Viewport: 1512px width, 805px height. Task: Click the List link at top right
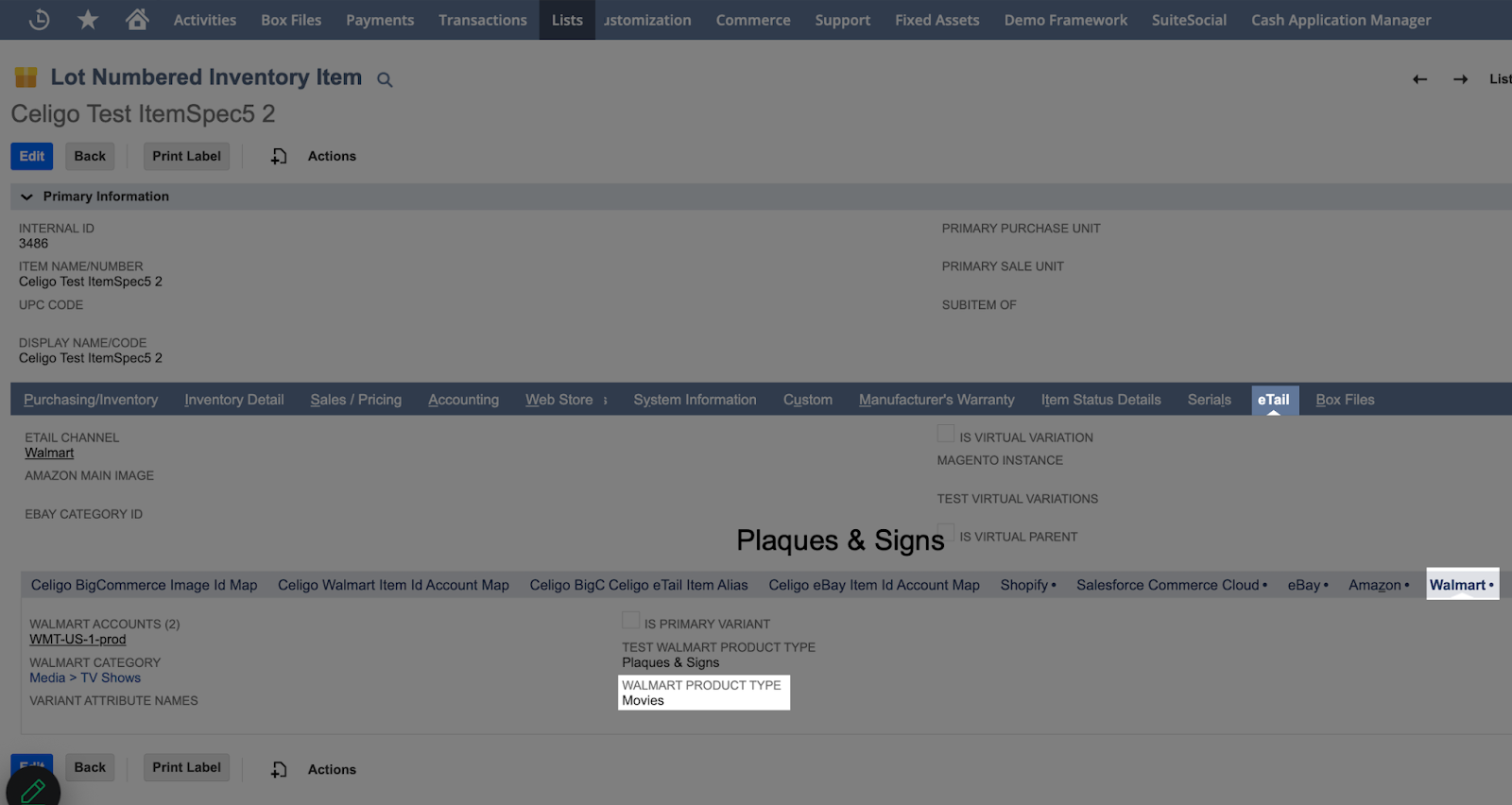1500,79
